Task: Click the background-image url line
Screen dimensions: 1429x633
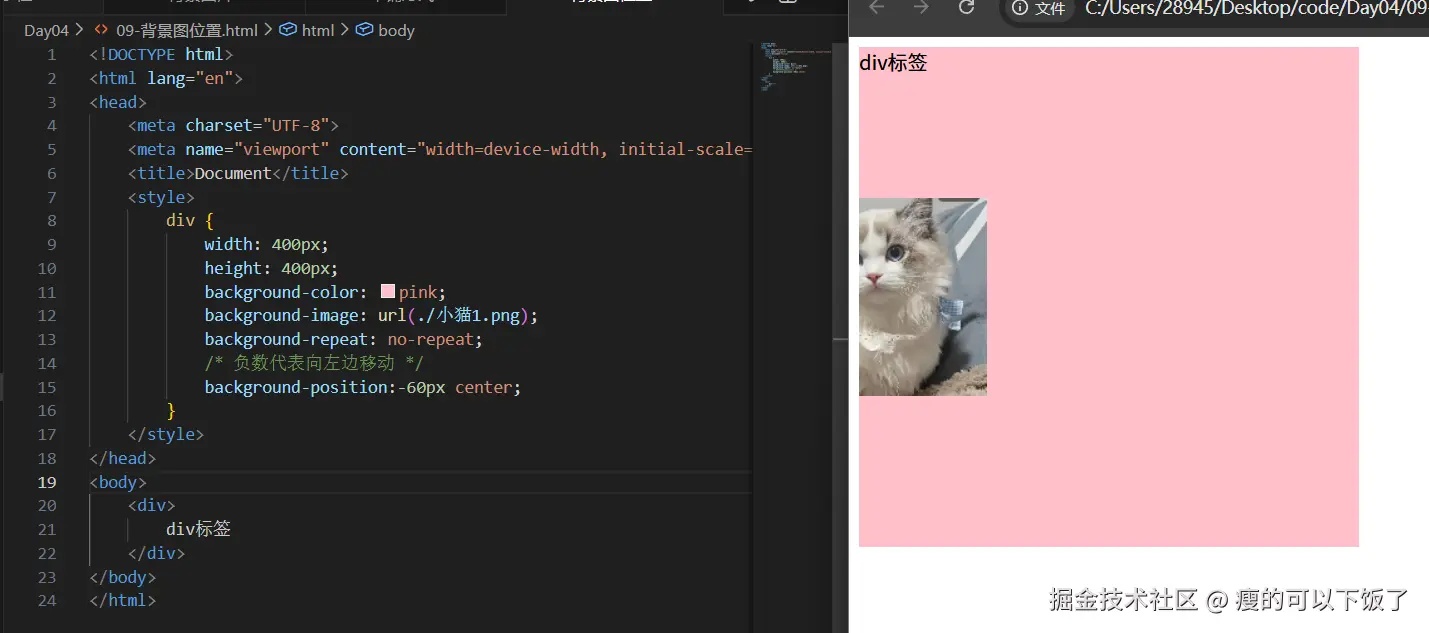Action: coord(372,315)
